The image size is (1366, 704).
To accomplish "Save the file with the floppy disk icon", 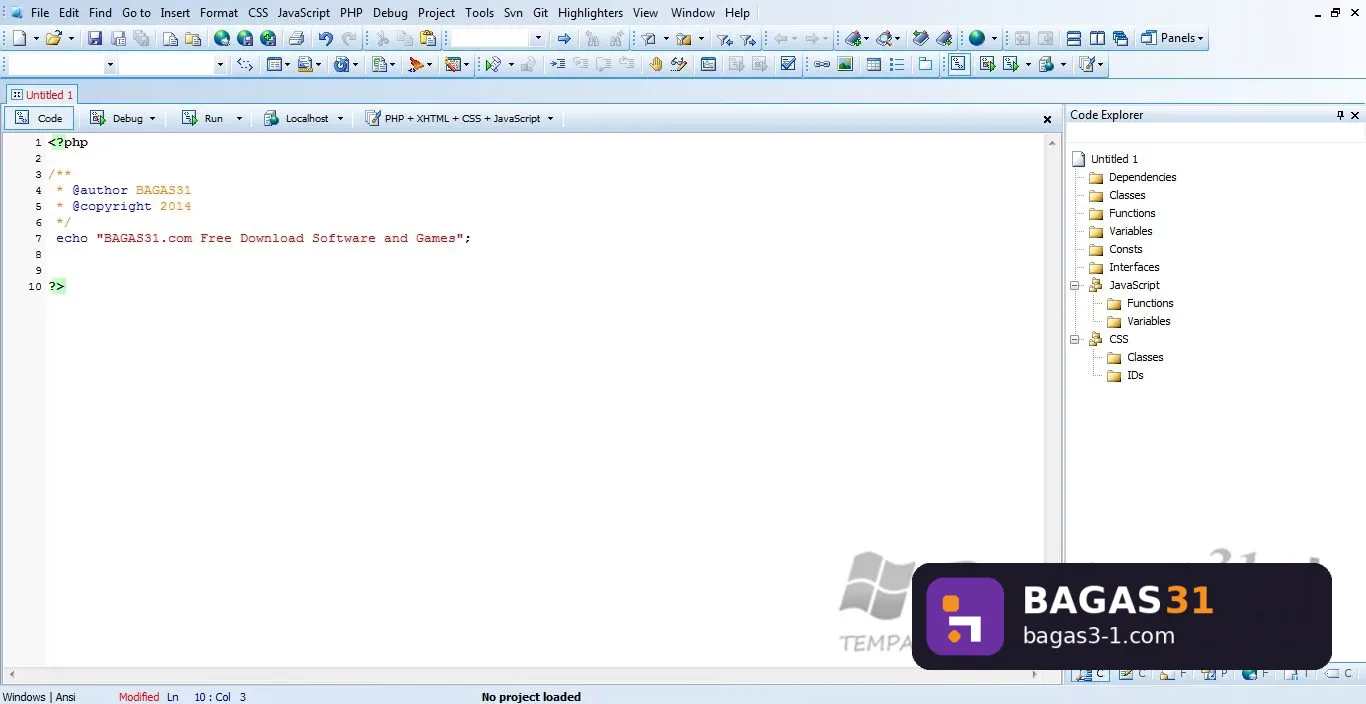I will tap(95, 39).
